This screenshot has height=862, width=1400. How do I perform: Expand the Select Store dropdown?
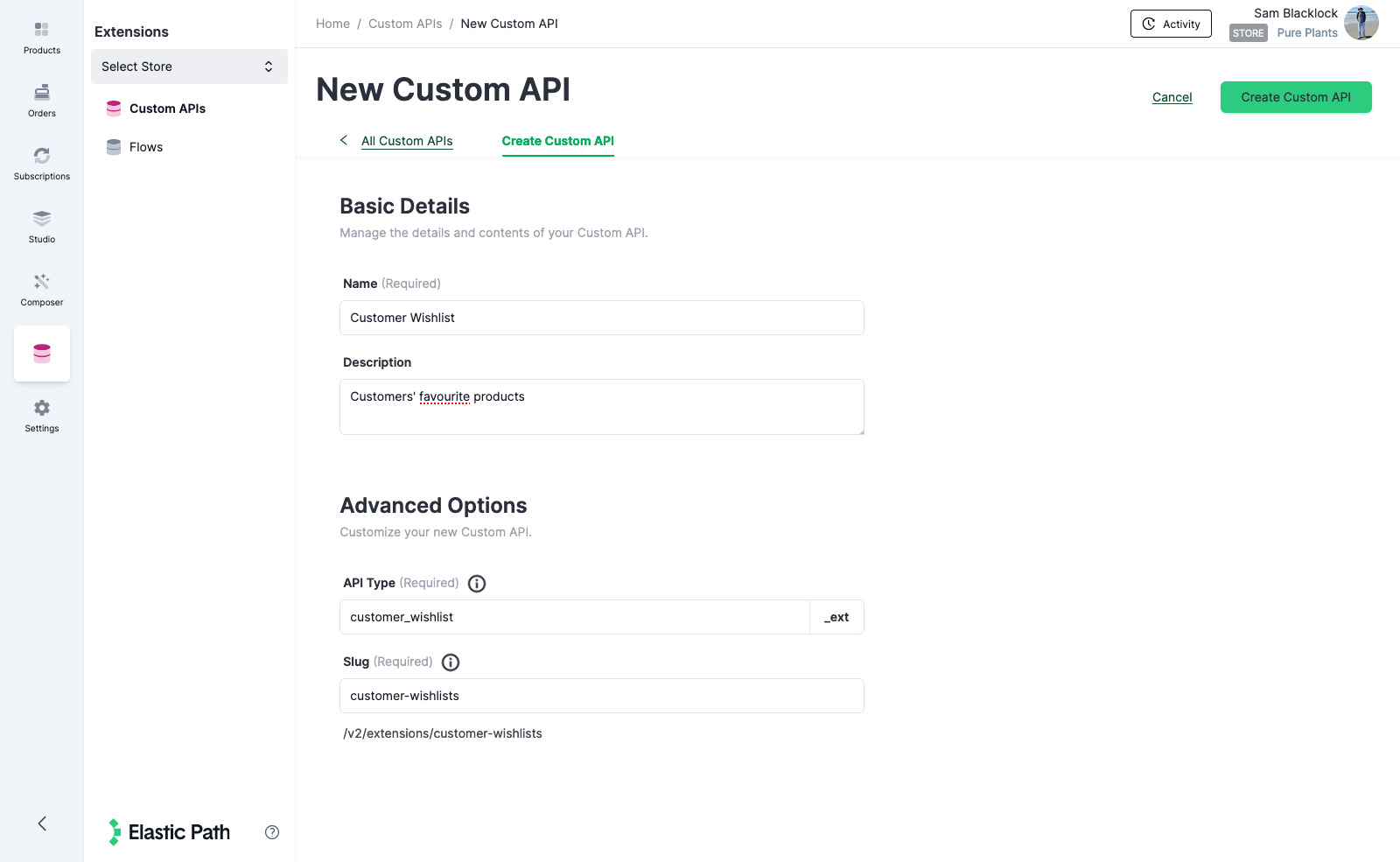(x=189, y=67)
